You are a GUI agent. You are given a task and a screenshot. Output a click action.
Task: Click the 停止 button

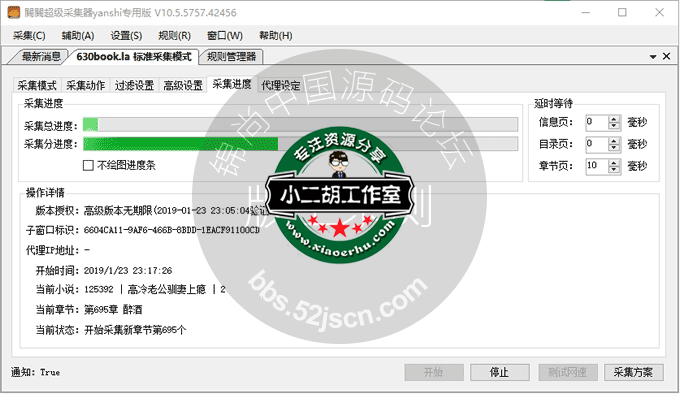(x=500, y=372)
